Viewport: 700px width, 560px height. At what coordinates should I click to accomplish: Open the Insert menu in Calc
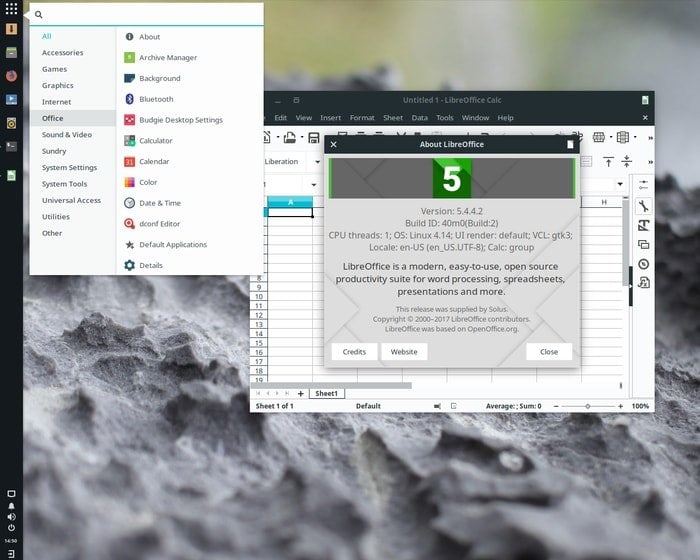(330, 117)
